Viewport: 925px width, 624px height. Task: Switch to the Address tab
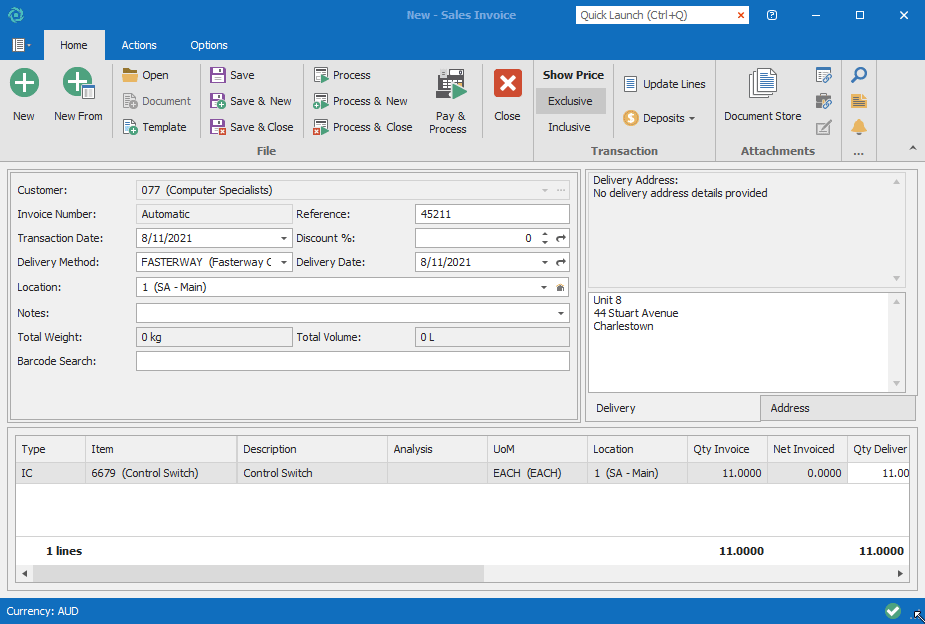click(790, 408)
